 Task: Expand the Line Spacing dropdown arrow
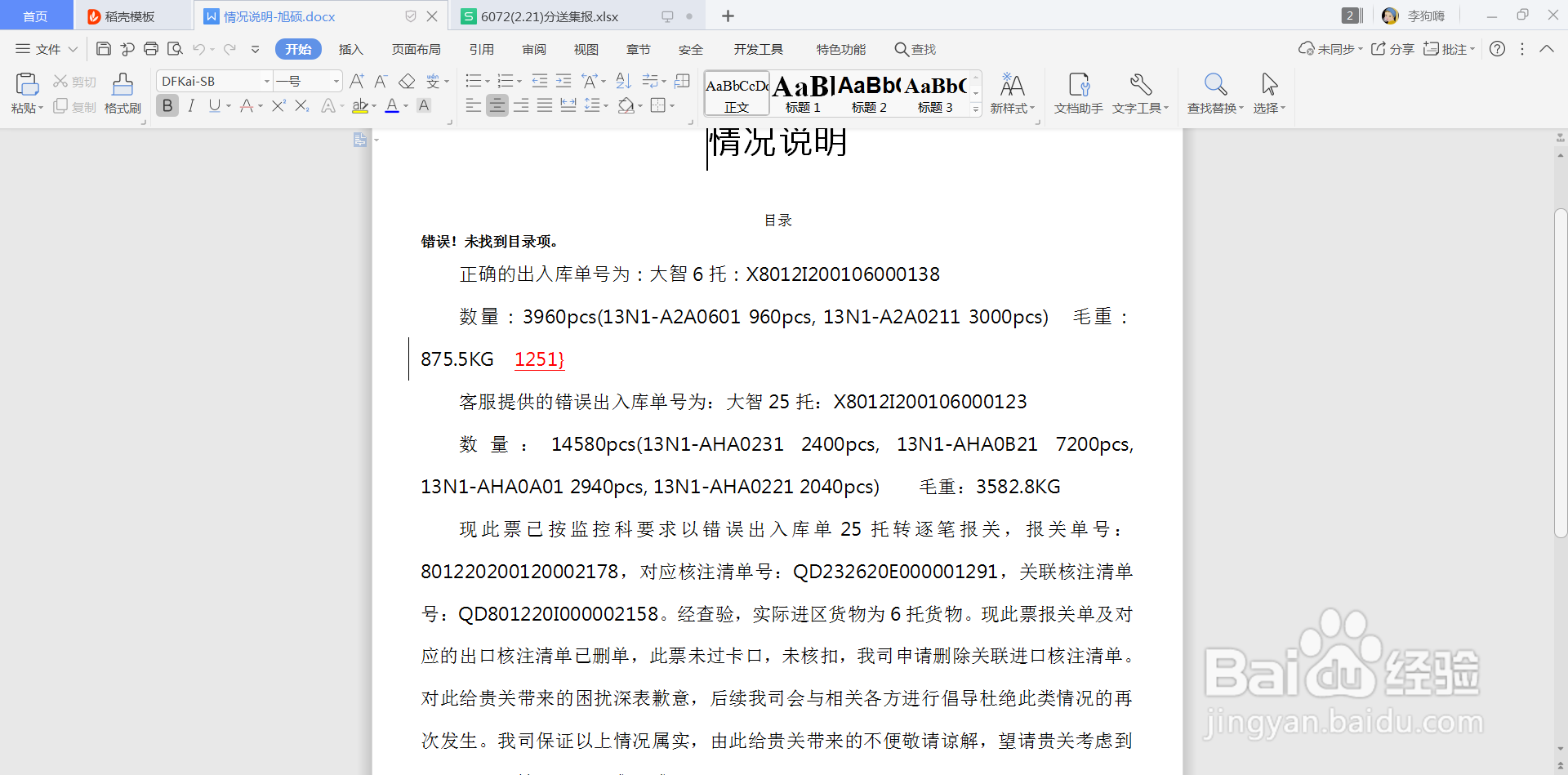[606, 105]
